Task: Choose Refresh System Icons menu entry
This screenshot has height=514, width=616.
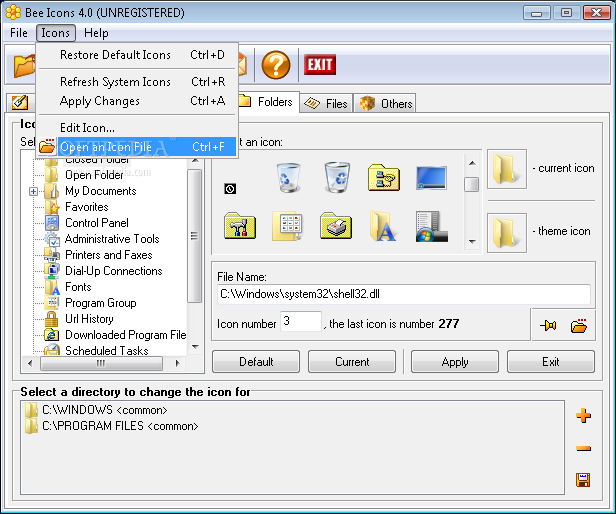Action: [x=137, y=82]
